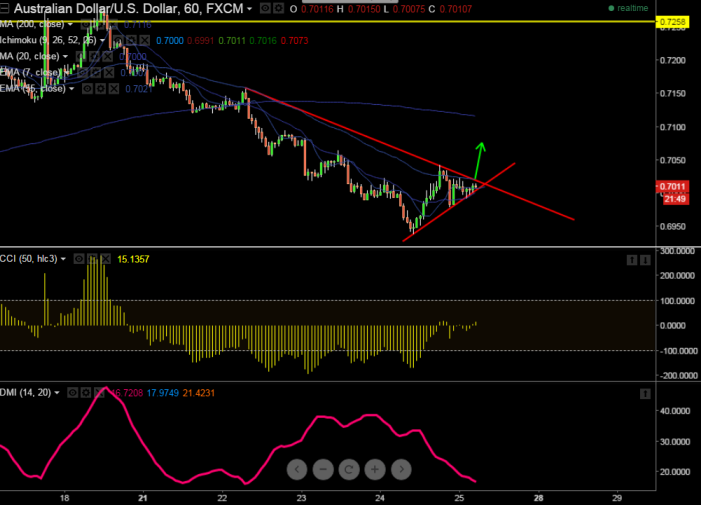This screenshot has height=505, width=701.
Task: Open the CCI (50, hlc3) dropdown arrow
Action: click(63, 259)
